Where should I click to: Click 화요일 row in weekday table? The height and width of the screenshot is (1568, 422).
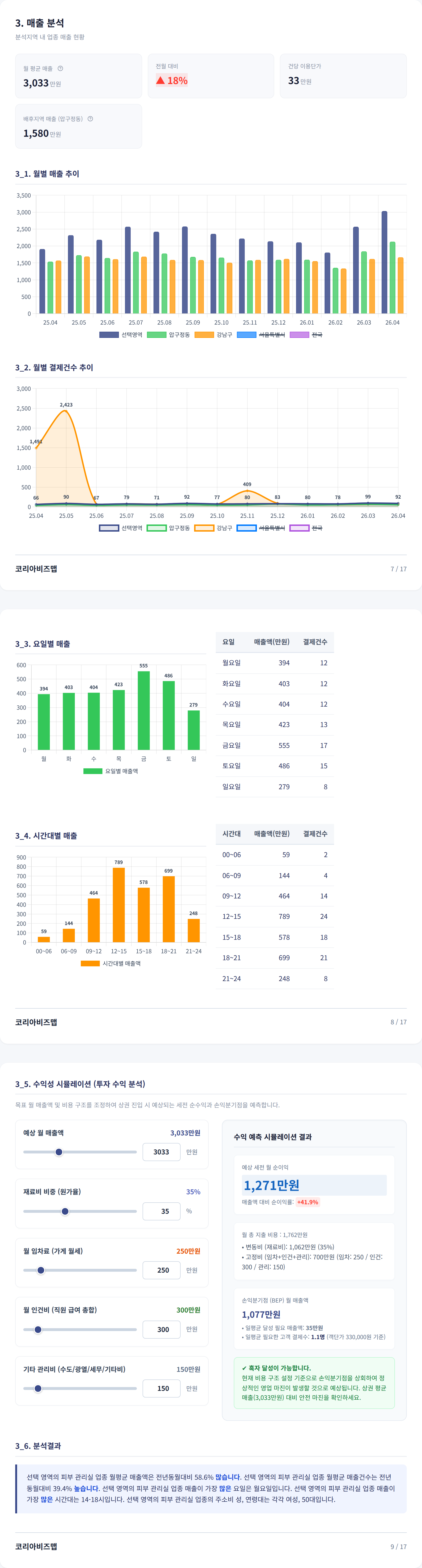point(275,684)
